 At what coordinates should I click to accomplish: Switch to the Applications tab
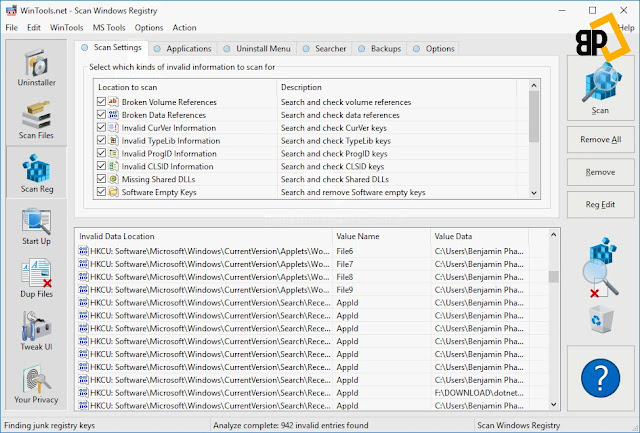(183, 49)
